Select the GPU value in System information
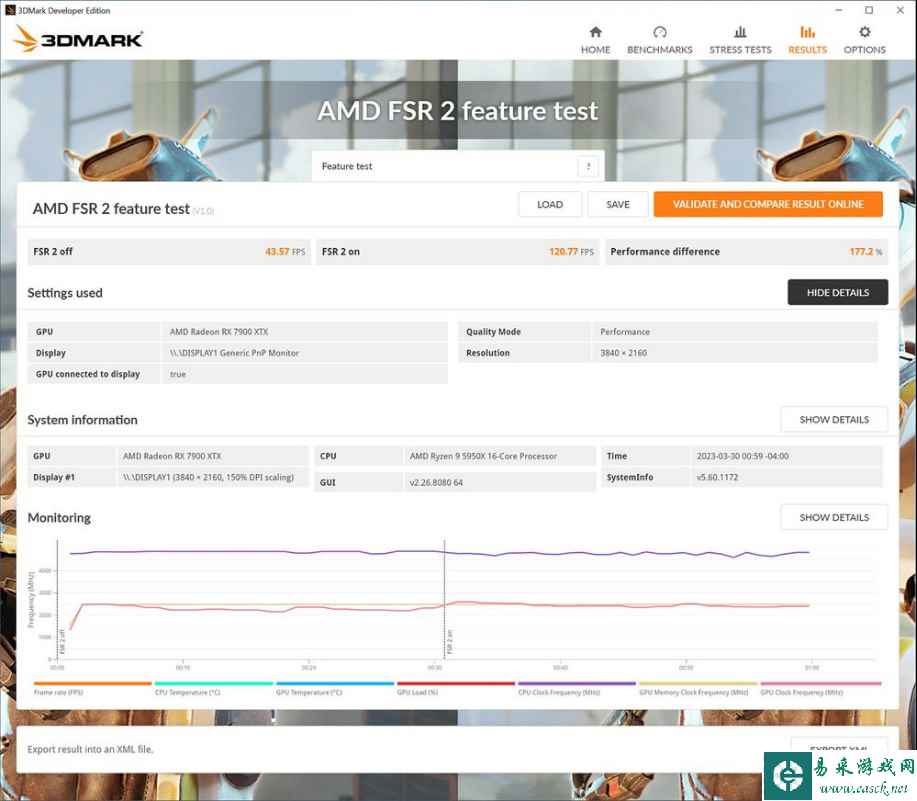Viewport: 917px width, 801px height. [x=172, y=456]
